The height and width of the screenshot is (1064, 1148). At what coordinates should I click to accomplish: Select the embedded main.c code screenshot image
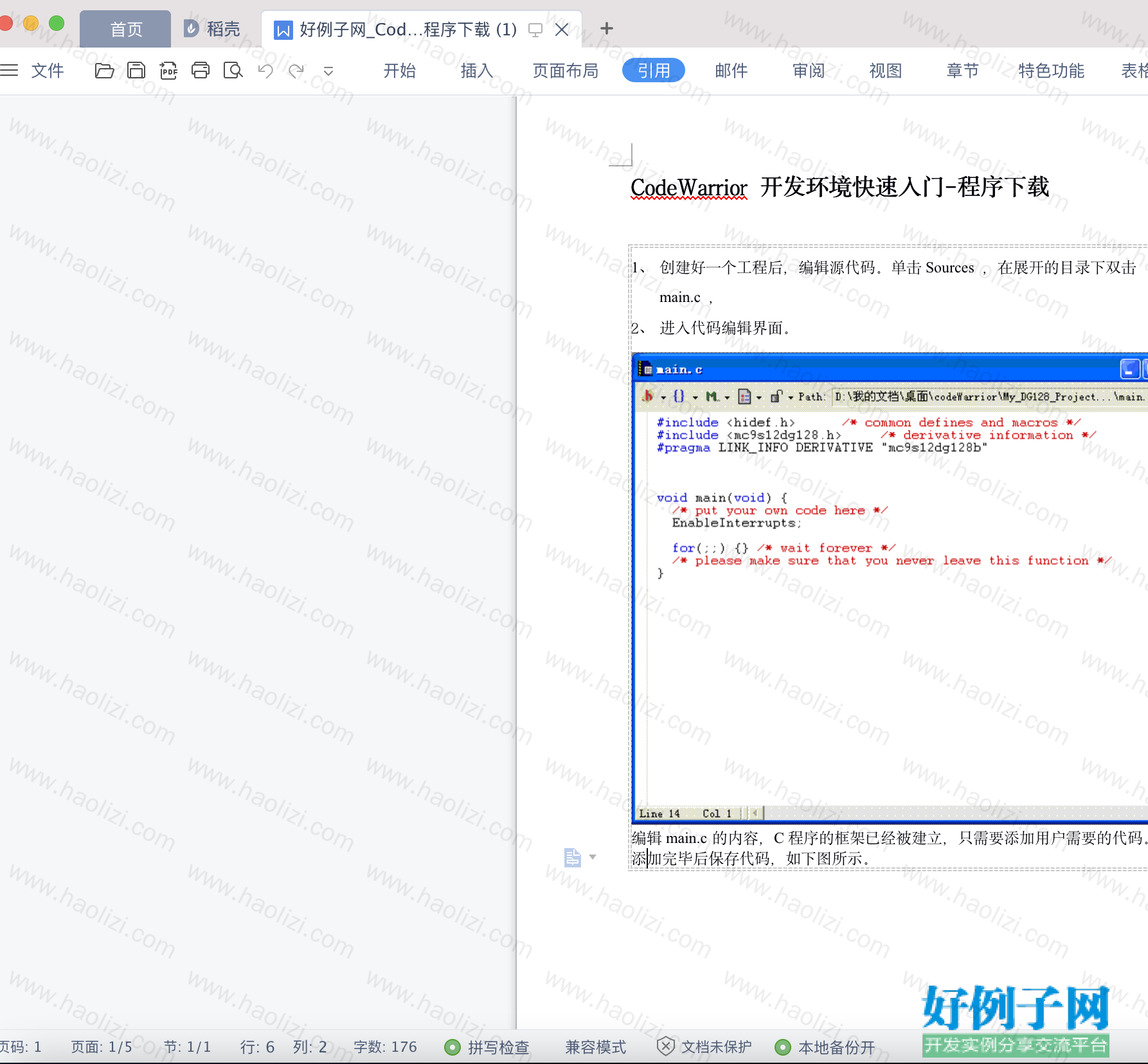click(890, 588)
